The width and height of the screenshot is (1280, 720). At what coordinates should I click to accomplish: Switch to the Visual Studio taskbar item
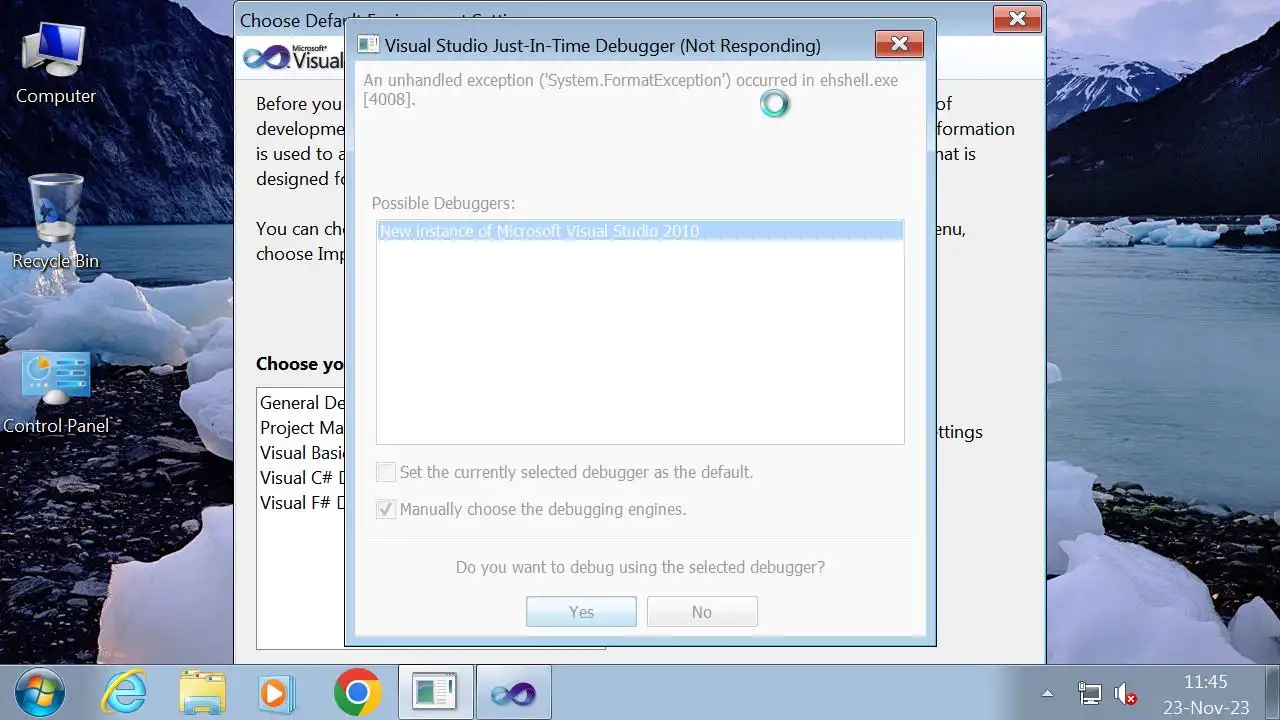pyautogui.click(x=513, y=692)
